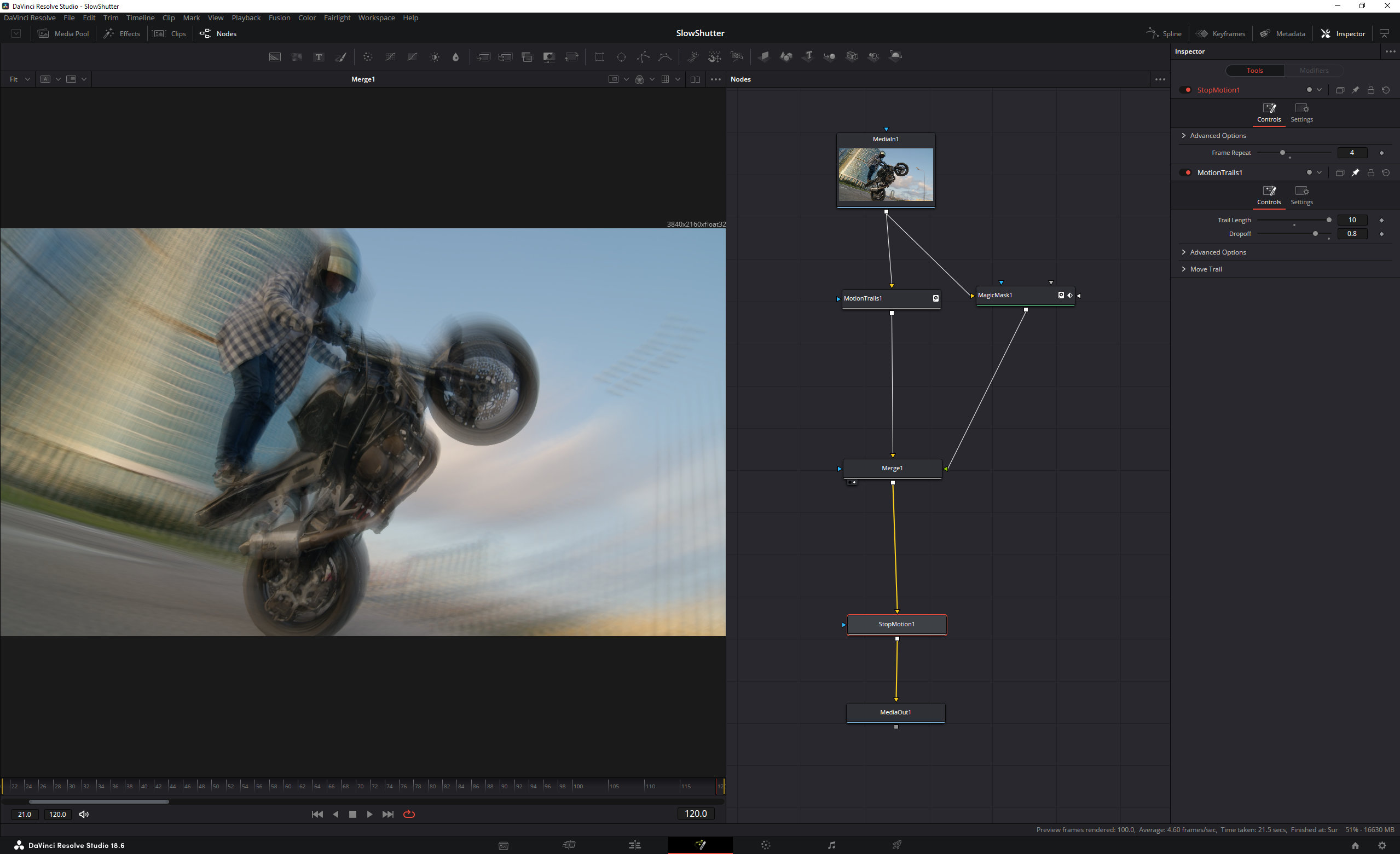1400x854 pixels.
Task: Toggle the StopMotion1 enable dot
Action: 1188,90
